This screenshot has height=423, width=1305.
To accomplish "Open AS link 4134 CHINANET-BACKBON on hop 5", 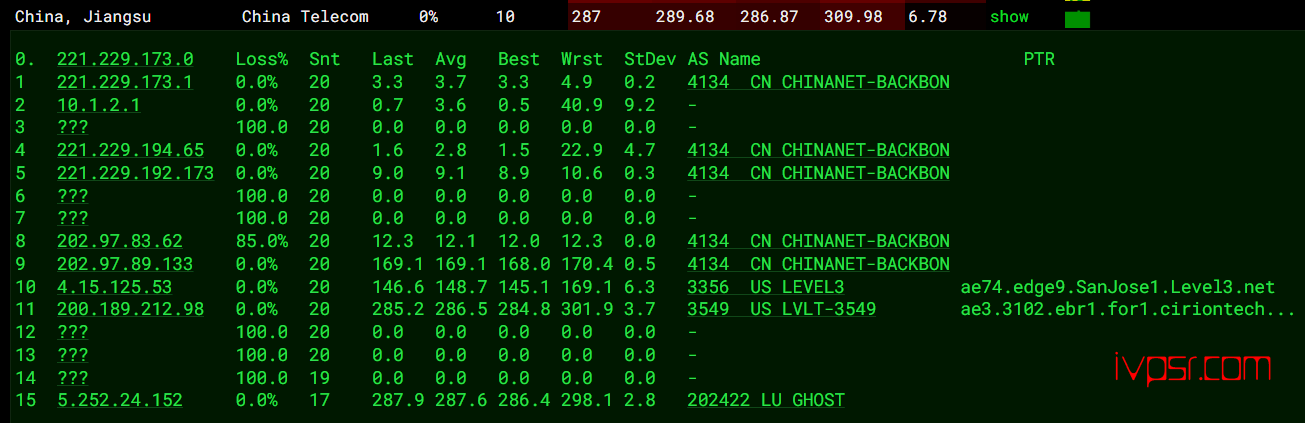I will [x=818, y=173].
